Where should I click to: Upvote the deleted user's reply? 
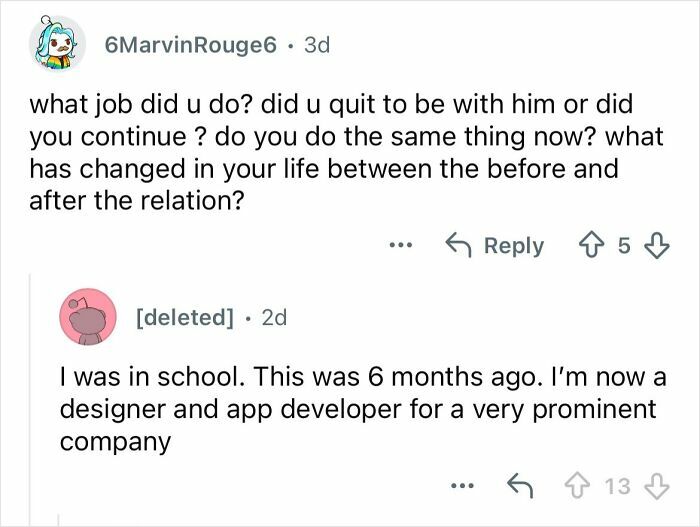[x=575, y=487]
